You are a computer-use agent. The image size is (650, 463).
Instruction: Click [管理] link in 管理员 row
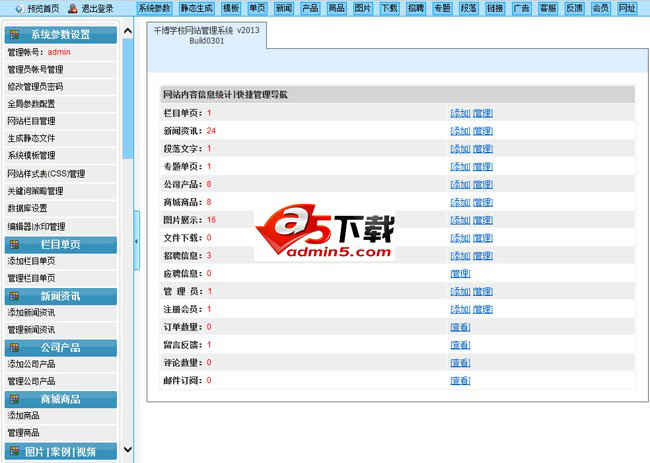click(483, 291)
